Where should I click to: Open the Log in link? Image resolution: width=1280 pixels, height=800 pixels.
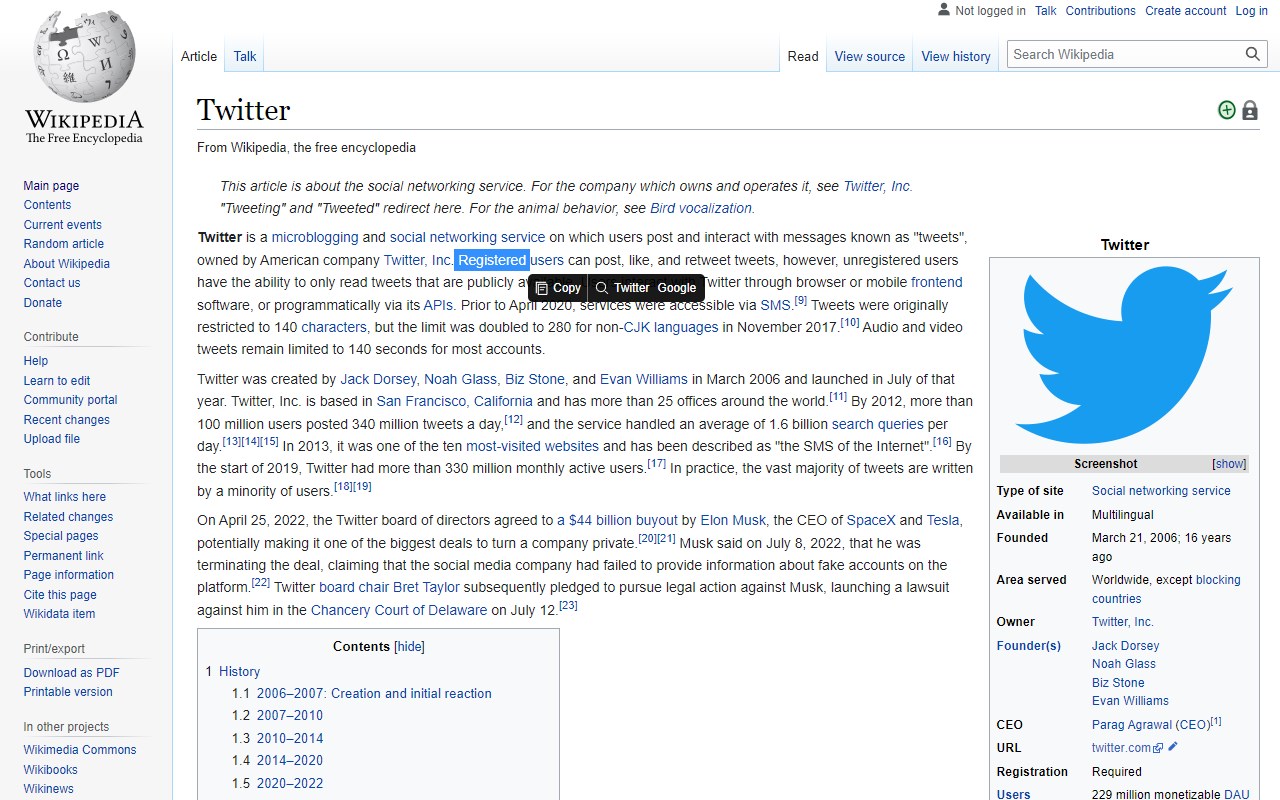[x=1251, y=11]
